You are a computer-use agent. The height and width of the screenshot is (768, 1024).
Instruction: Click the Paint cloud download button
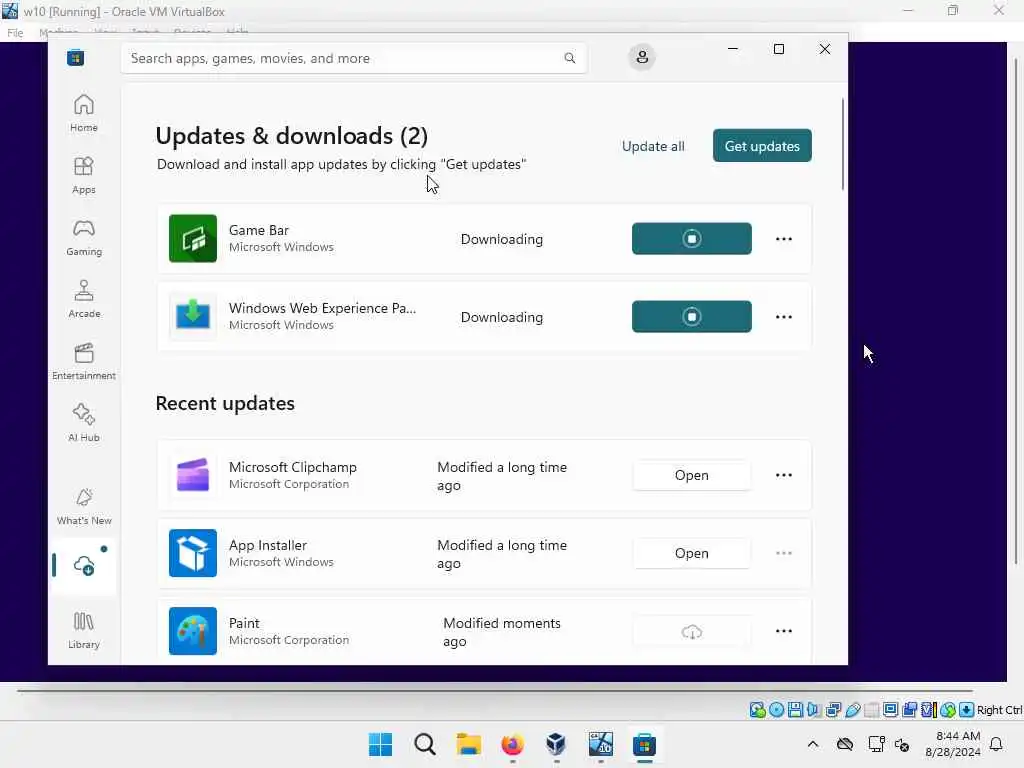692,632
